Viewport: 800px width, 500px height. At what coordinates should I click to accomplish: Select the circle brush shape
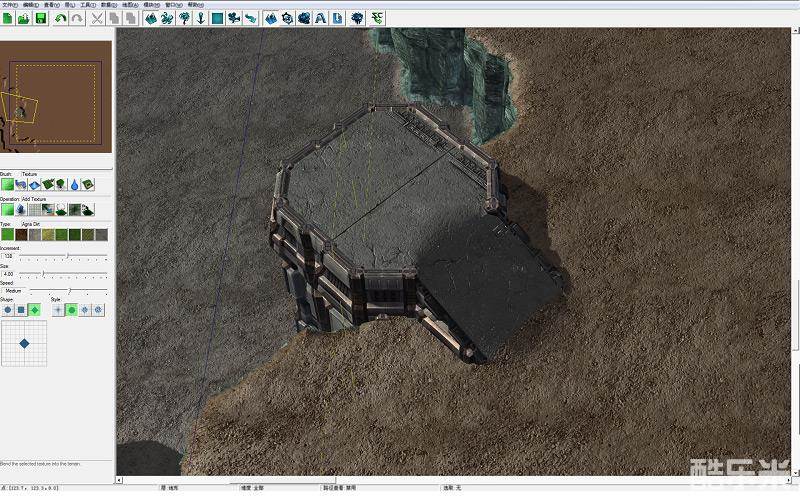[x=8, y=310]
